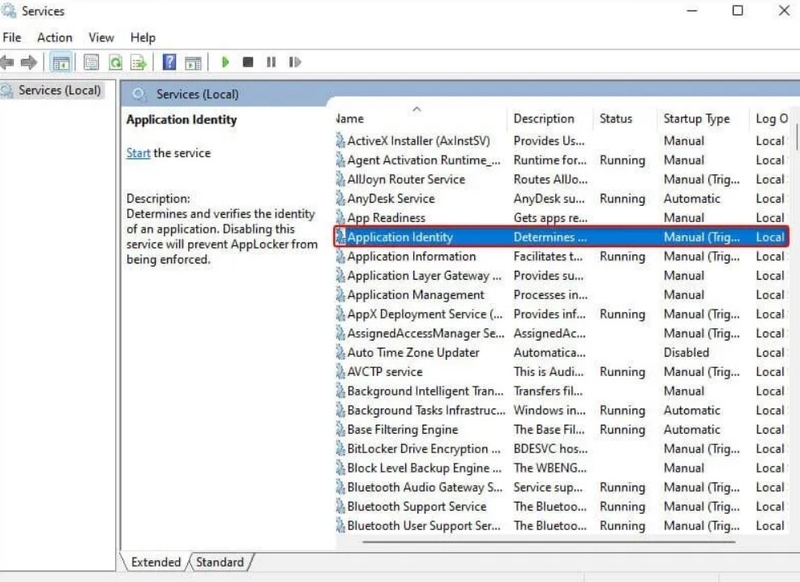Select the Agent Activation Runtime row

coord(561,160)
